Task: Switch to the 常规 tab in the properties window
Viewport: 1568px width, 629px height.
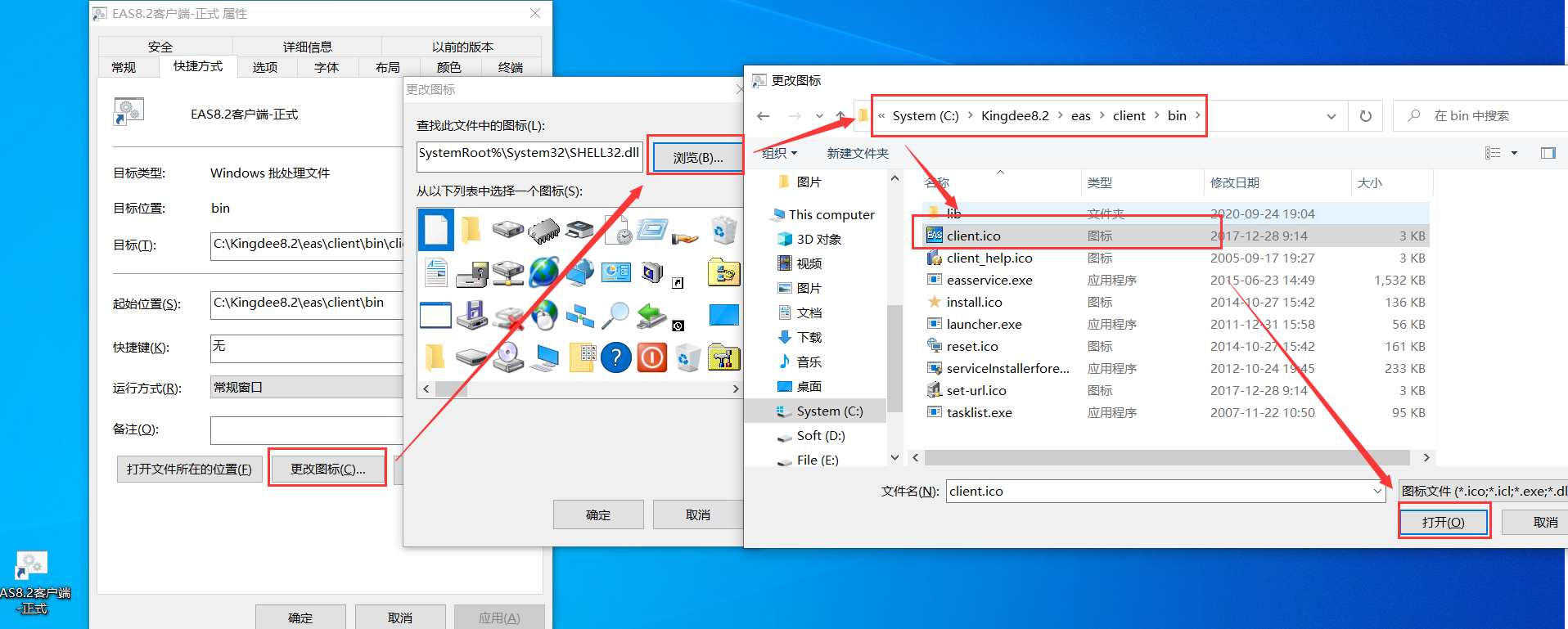Action: (x=124, y=67)
